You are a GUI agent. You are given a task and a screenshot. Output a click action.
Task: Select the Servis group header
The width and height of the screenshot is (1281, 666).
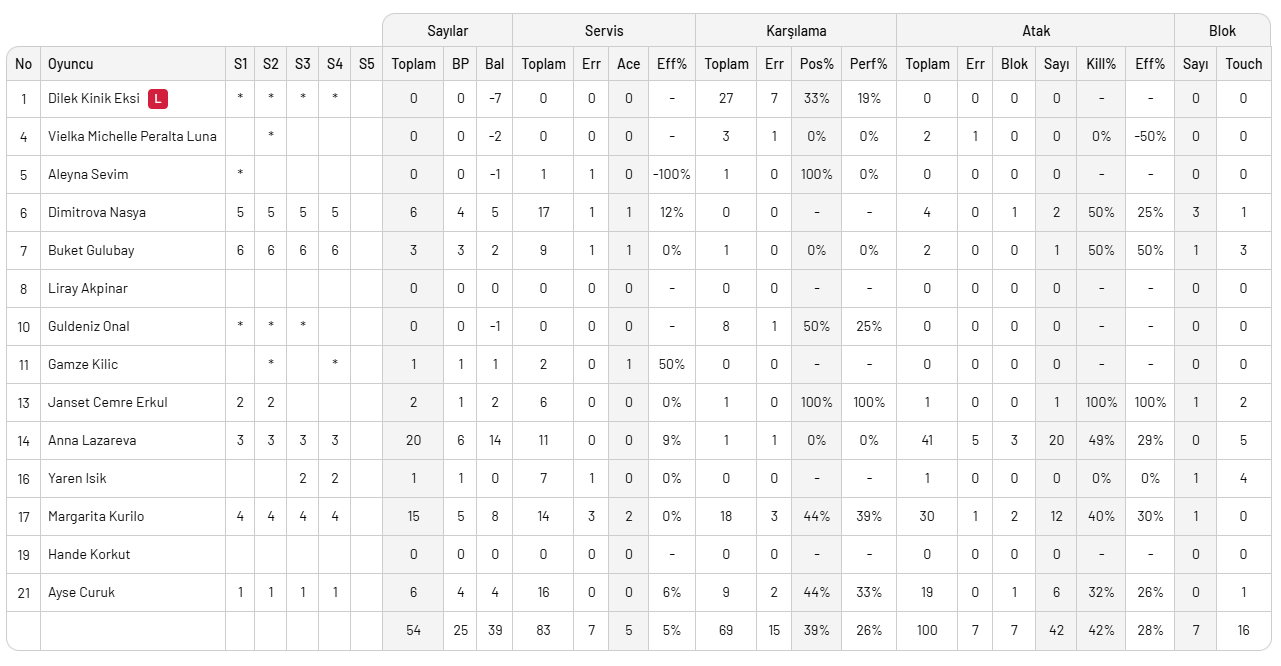604,31
